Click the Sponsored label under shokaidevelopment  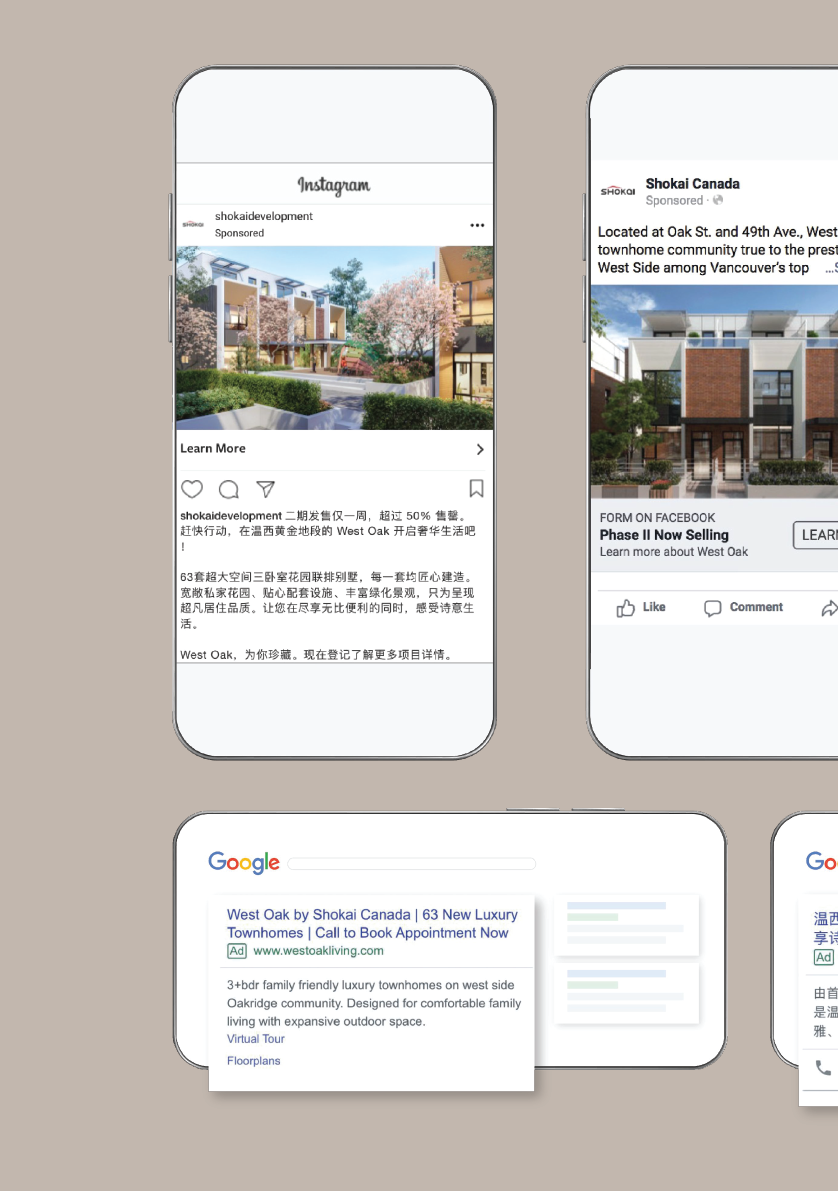pyautogui.click(x=239, y=233)
